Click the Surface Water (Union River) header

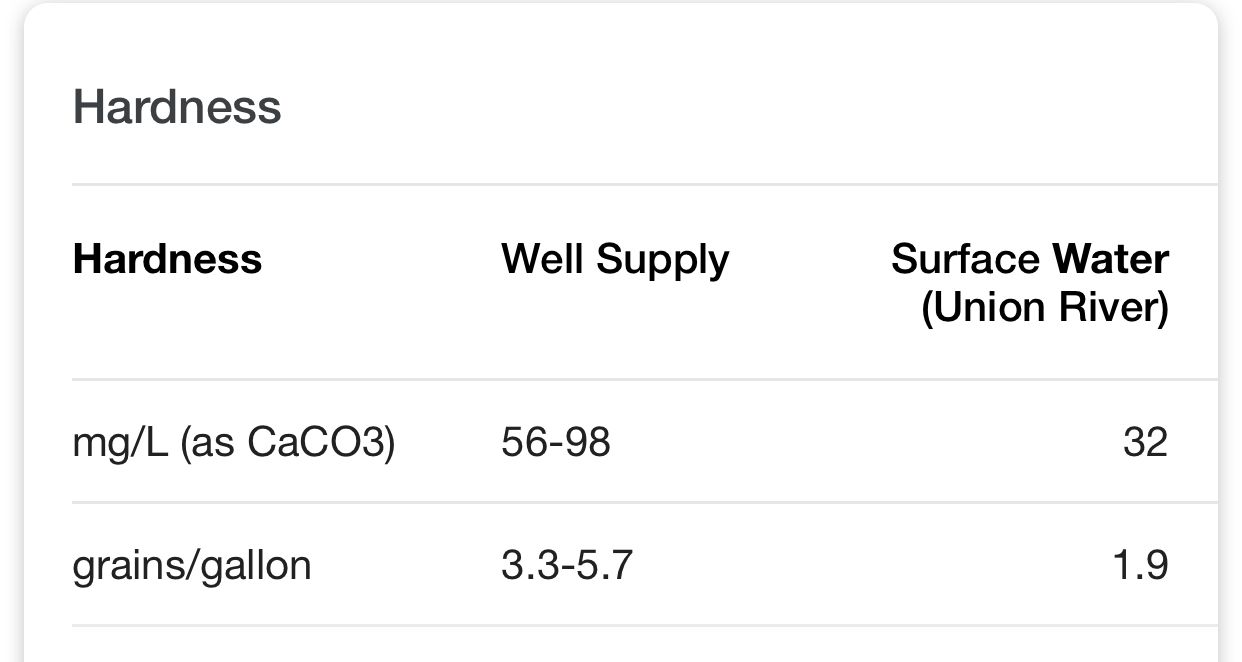click(1029, 283)
